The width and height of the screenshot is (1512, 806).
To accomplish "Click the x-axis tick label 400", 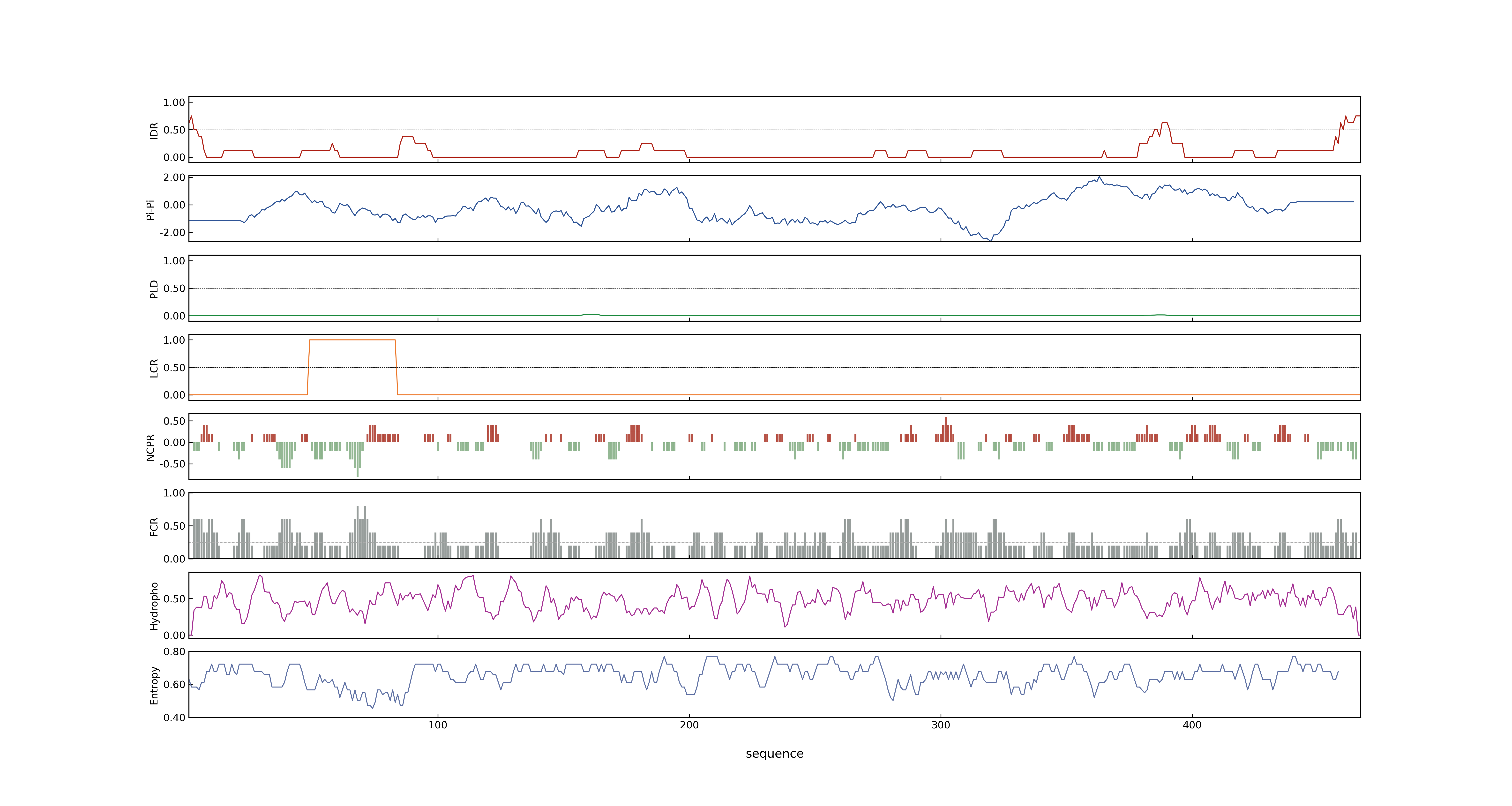I will 1192,725.
